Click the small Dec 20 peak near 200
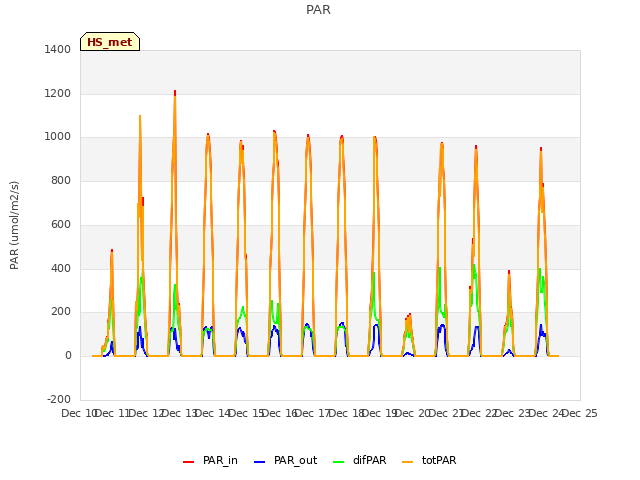Screen dimensions: 640x480 point(409,316)
